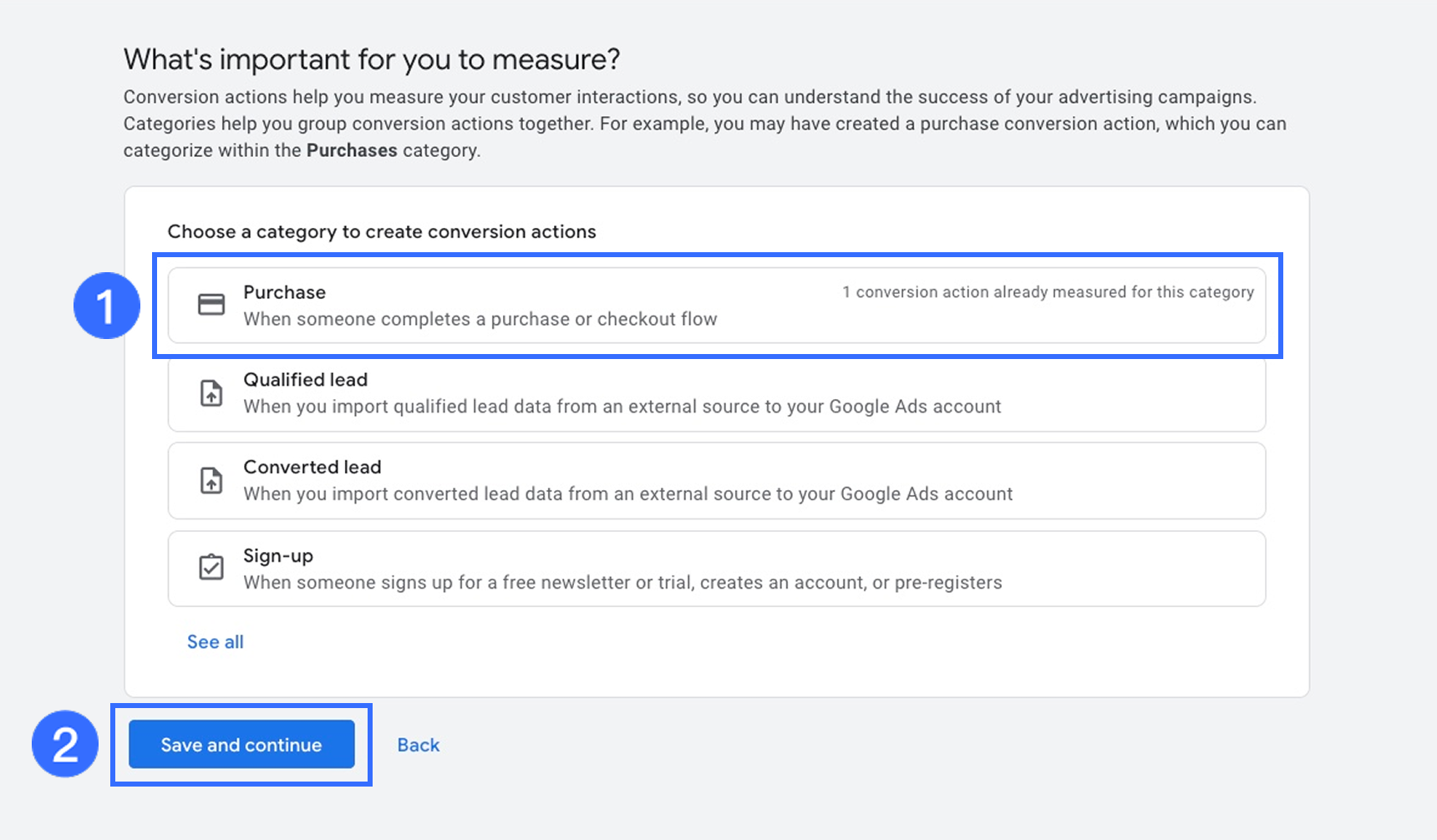1437x840 pixels.
Task: Click the blue step 1 circle badge
Action: 106,306
